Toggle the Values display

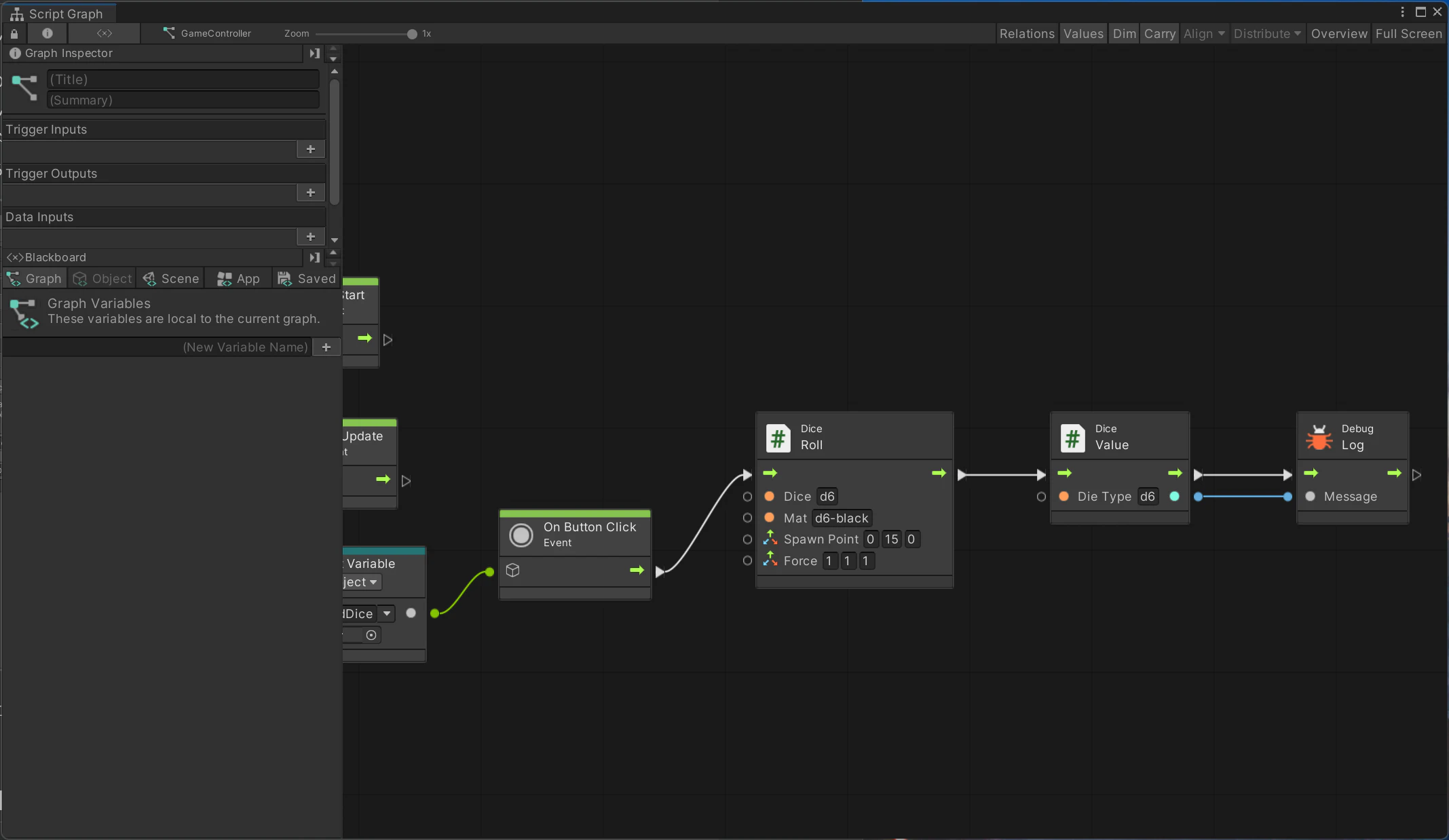[x=1083, y=34]
